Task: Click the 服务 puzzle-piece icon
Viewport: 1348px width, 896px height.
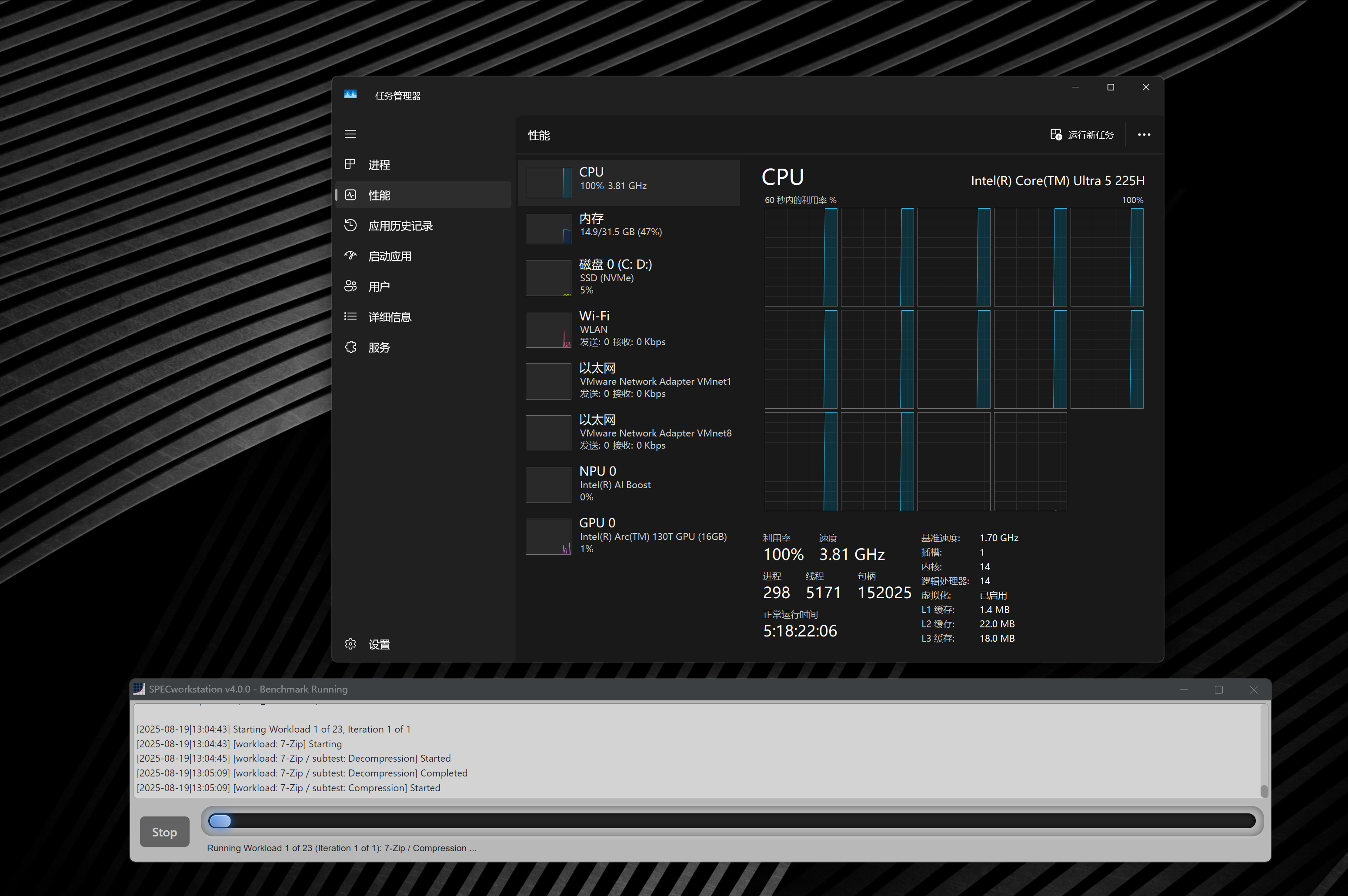Action: 350,347
